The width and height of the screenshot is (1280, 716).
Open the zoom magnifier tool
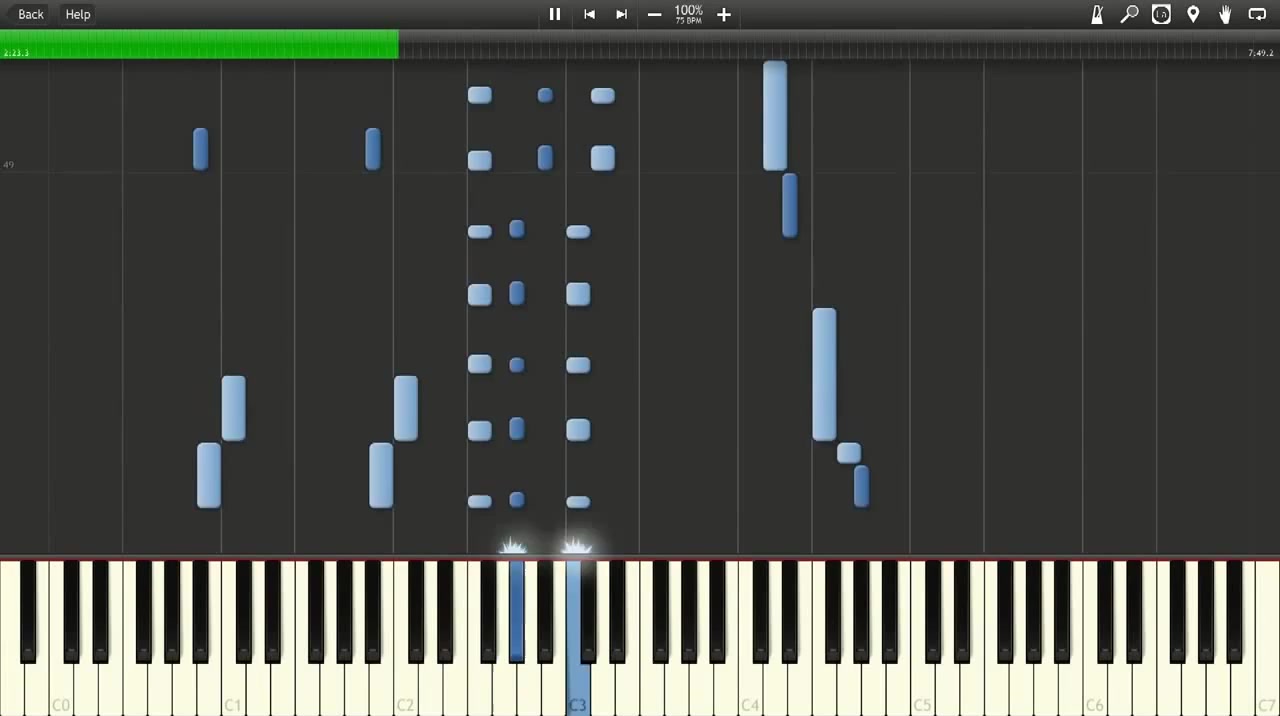click(1129, 14)
